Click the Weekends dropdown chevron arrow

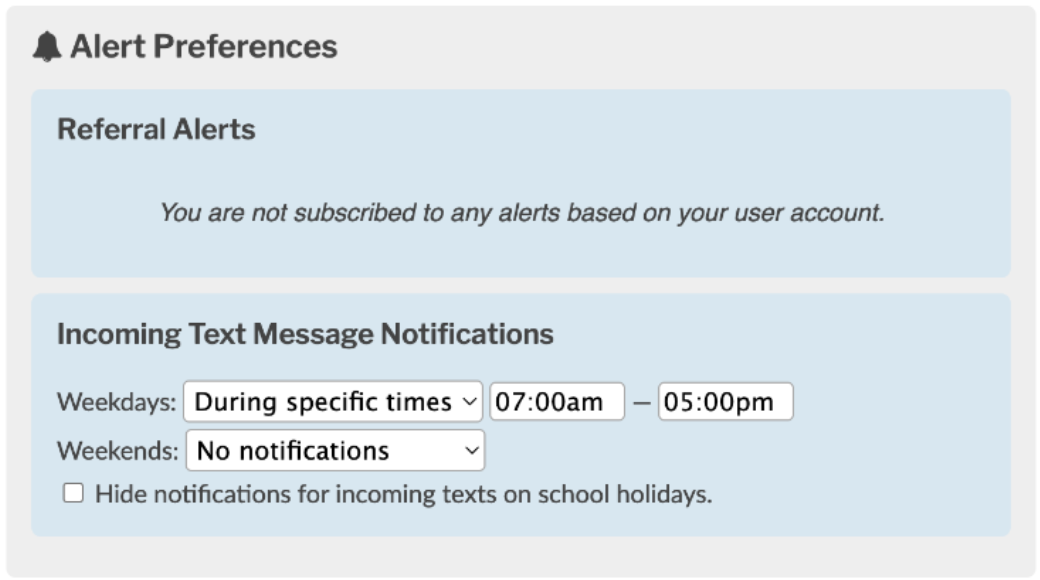click(472, 450)
